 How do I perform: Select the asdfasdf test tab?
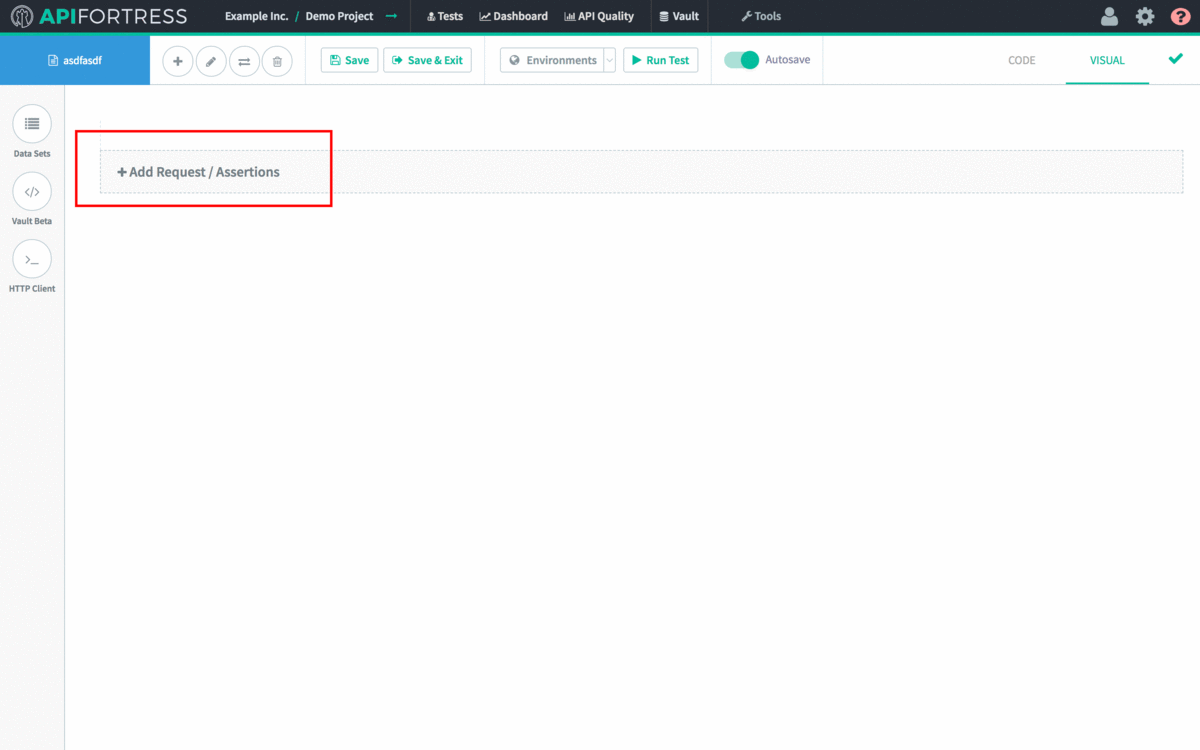click(x=75, y=60)
